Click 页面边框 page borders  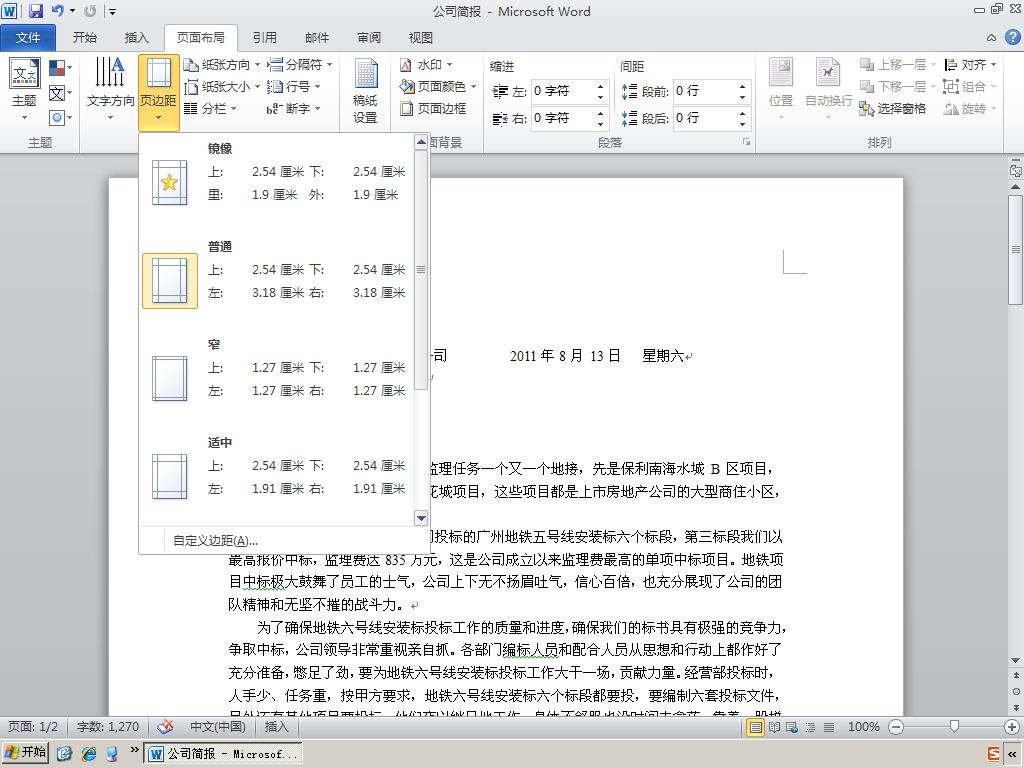click(x=433, y=108)
